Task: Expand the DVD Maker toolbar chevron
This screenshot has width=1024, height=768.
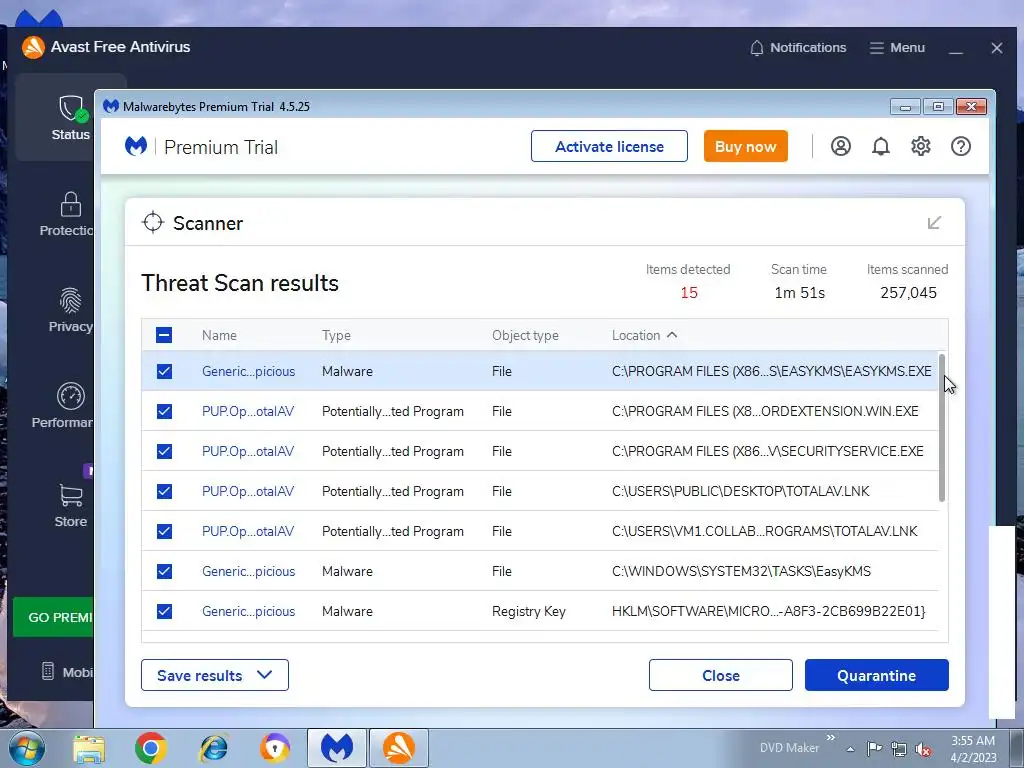Action: (831, 738)
